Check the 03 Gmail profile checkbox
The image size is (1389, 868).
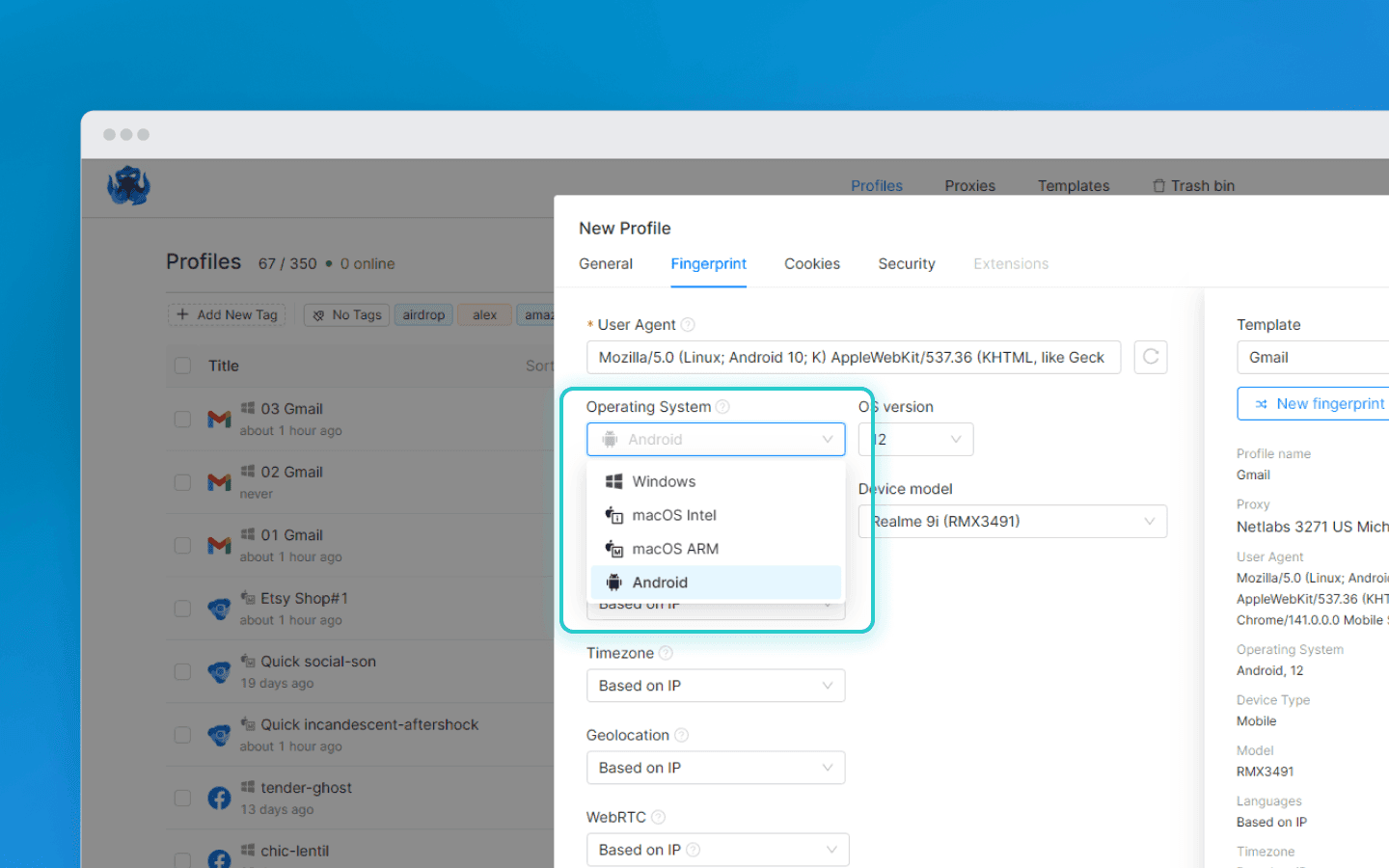(182, 419)
